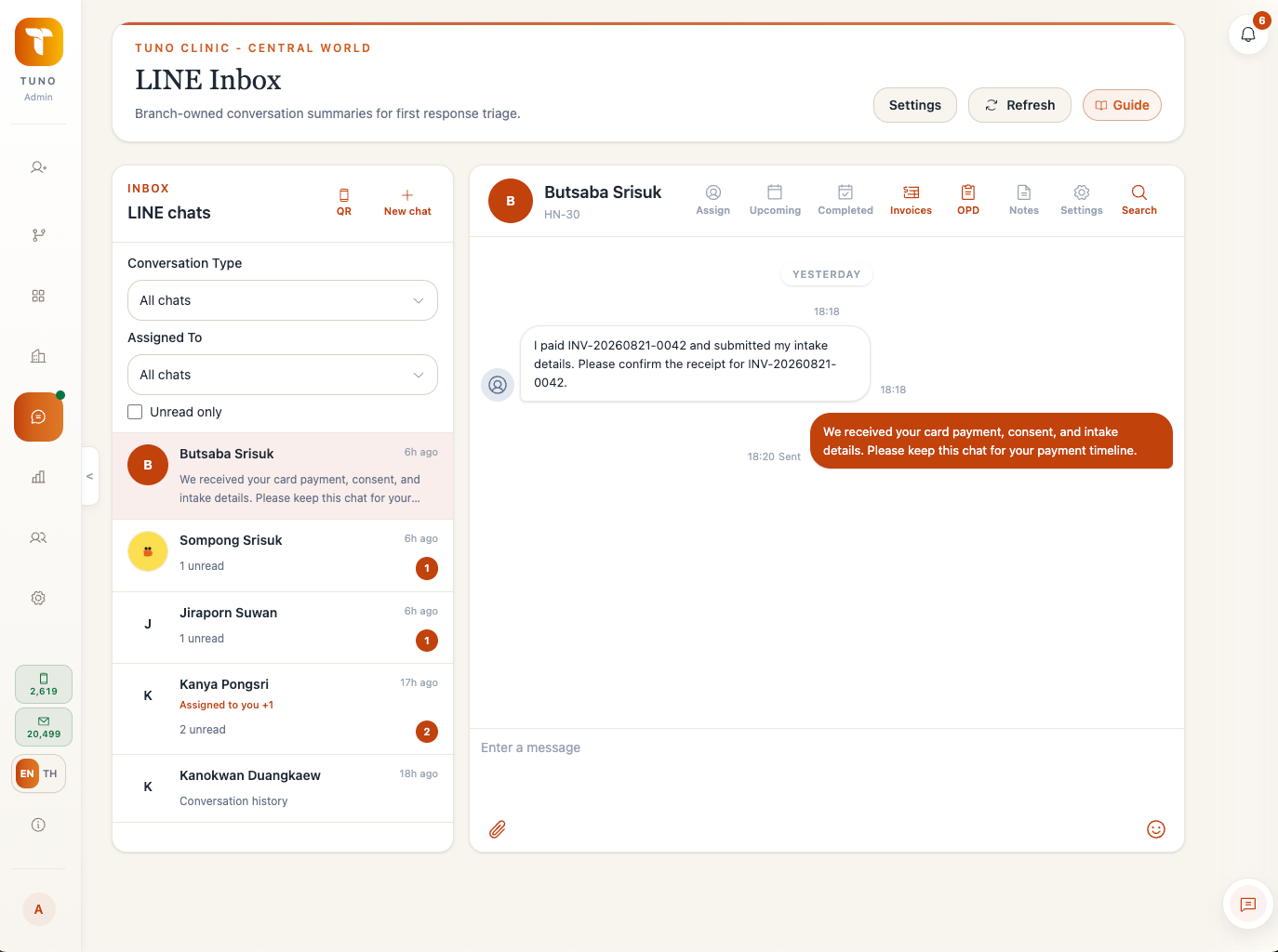Click the 20,499 email credits badge
Screen dimensions: 1278x952
[x=44, y=727]
